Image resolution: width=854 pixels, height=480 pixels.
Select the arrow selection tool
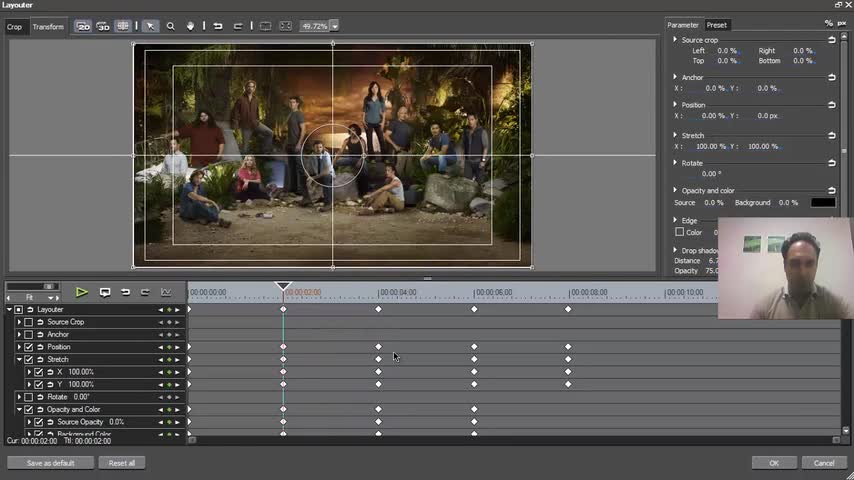click(x=150, y=26)
